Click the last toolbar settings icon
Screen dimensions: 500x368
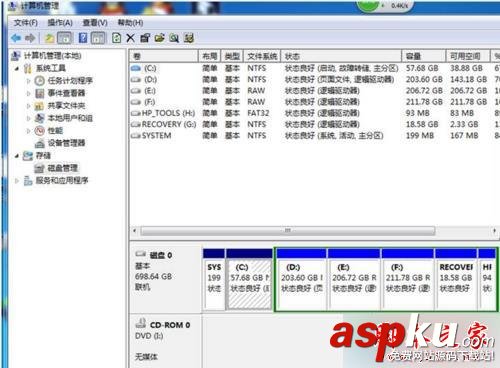pos(189,38)
